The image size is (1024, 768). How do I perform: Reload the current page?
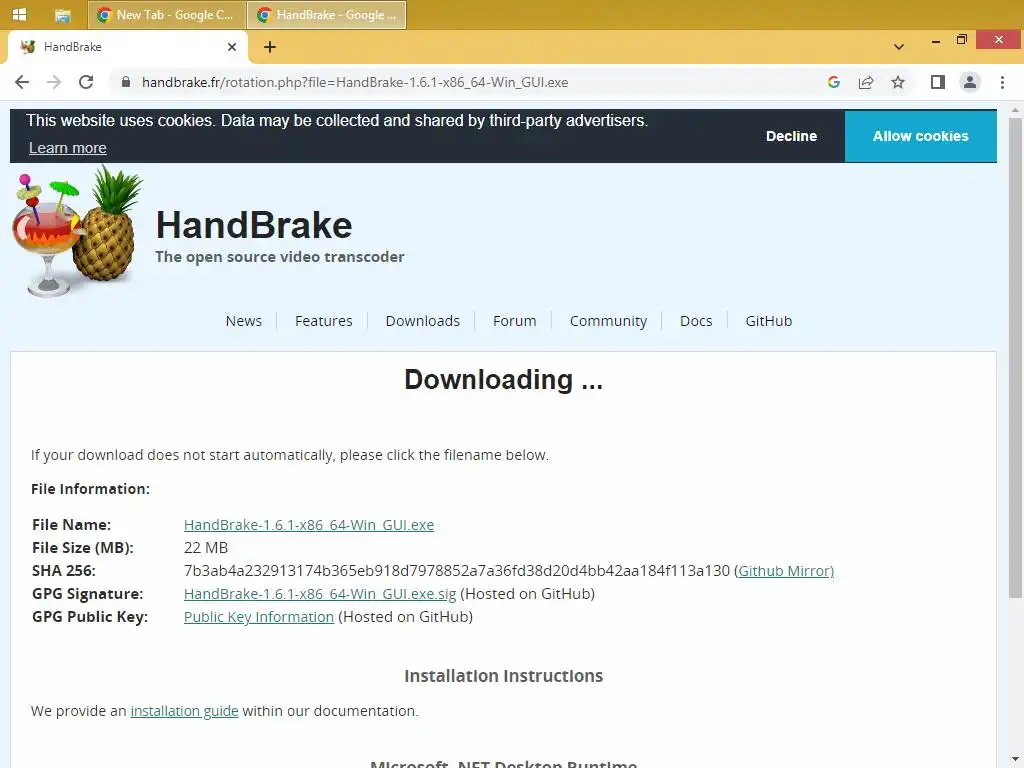(x=86, y=82)
